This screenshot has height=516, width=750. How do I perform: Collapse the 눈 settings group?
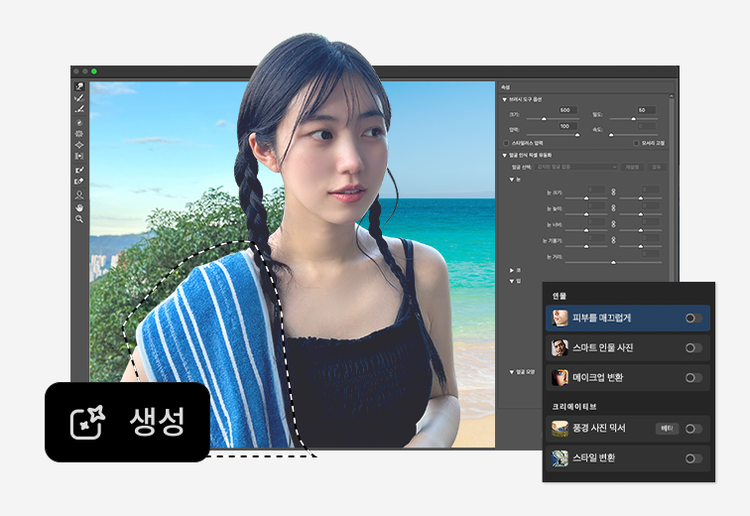click(512, 179)
